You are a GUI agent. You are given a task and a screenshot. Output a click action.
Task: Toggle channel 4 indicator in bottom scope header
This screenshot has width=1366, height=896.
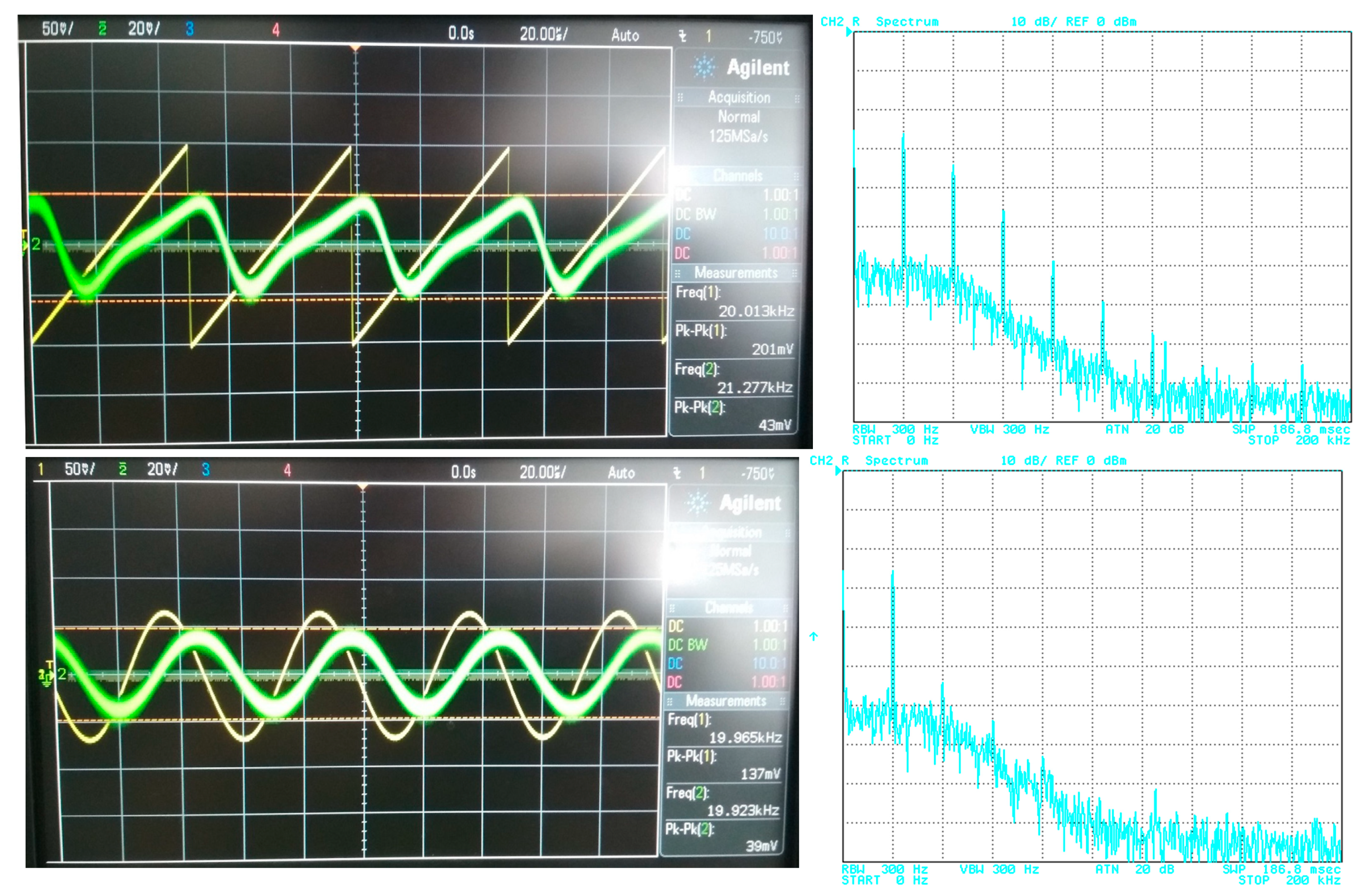(287, 471)
